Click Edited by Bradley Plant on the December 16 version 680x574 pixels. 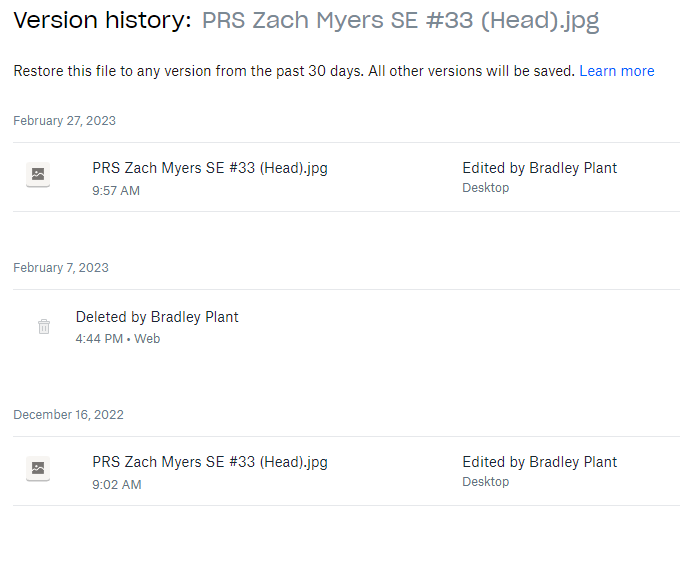[539, 462]
